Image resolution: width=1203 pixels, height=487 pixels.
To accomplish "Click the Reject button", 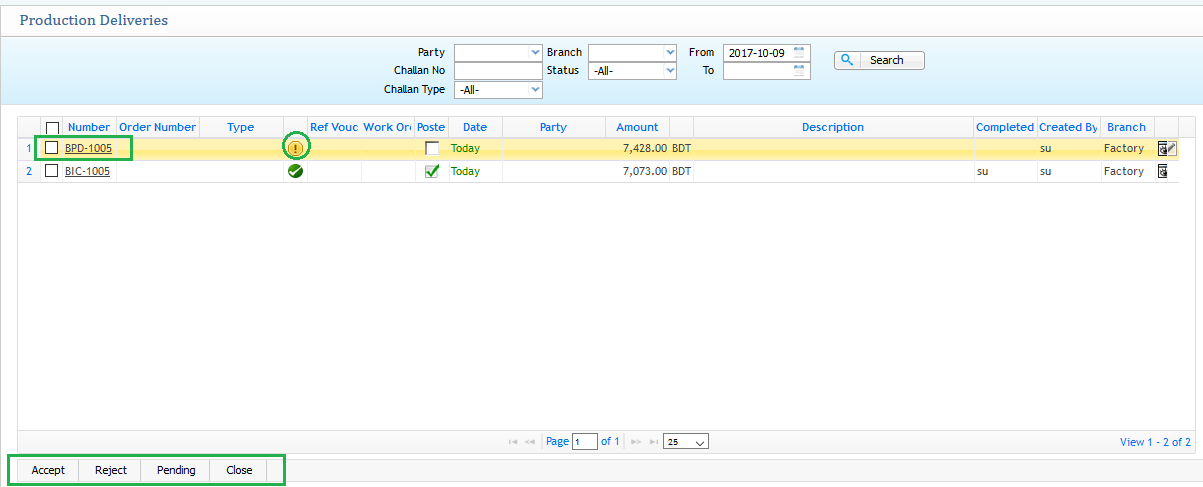I will point(111,470).
